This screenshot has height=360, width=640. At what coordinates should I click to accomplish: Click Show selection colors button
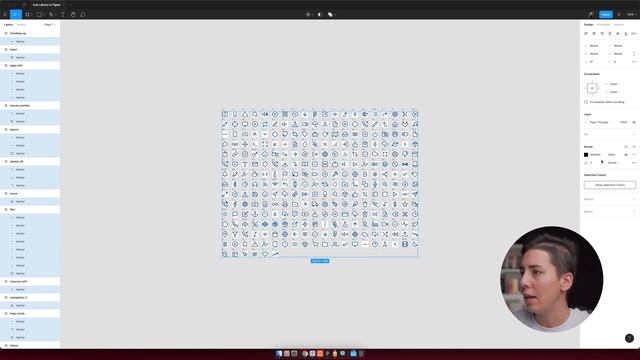click(x=610, y=185)
